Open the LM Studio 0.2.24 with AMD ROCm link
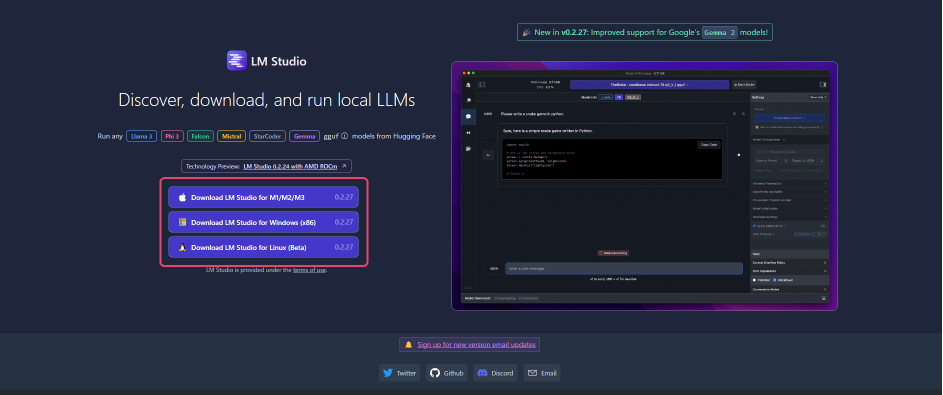Screen dimensions: 943x395 (290, 167)
